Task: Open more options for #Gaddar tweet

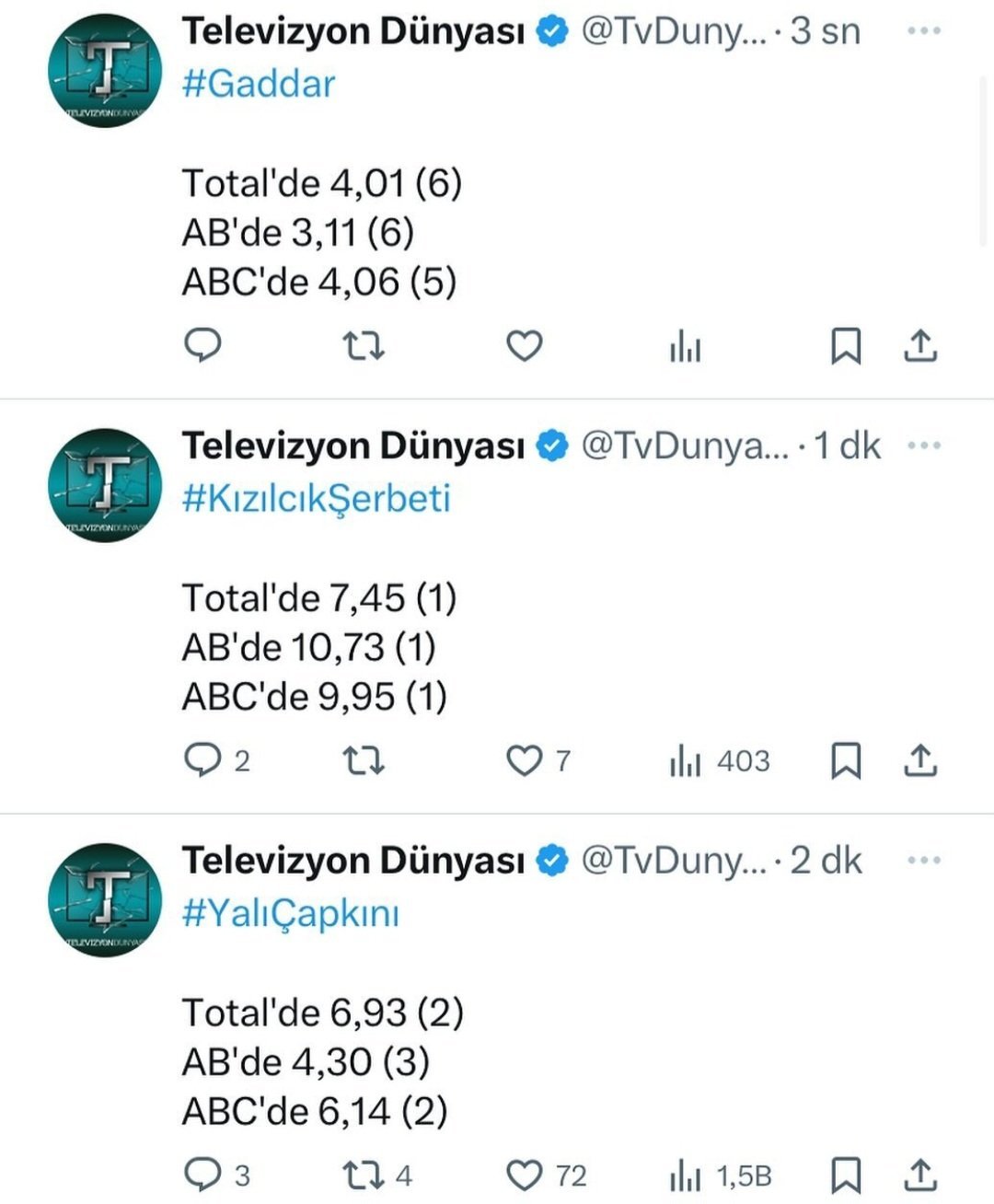Action: coord(923,31)
